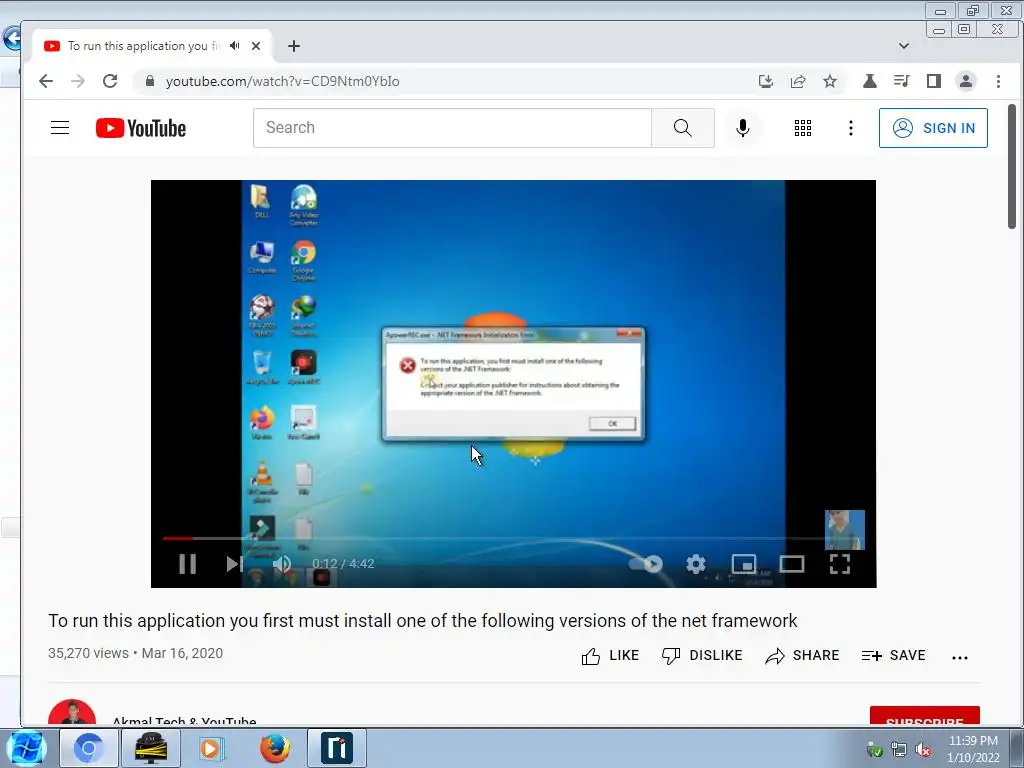Share this video
The width and height of the screenshot is (1024, 768).
pos(802,656)
